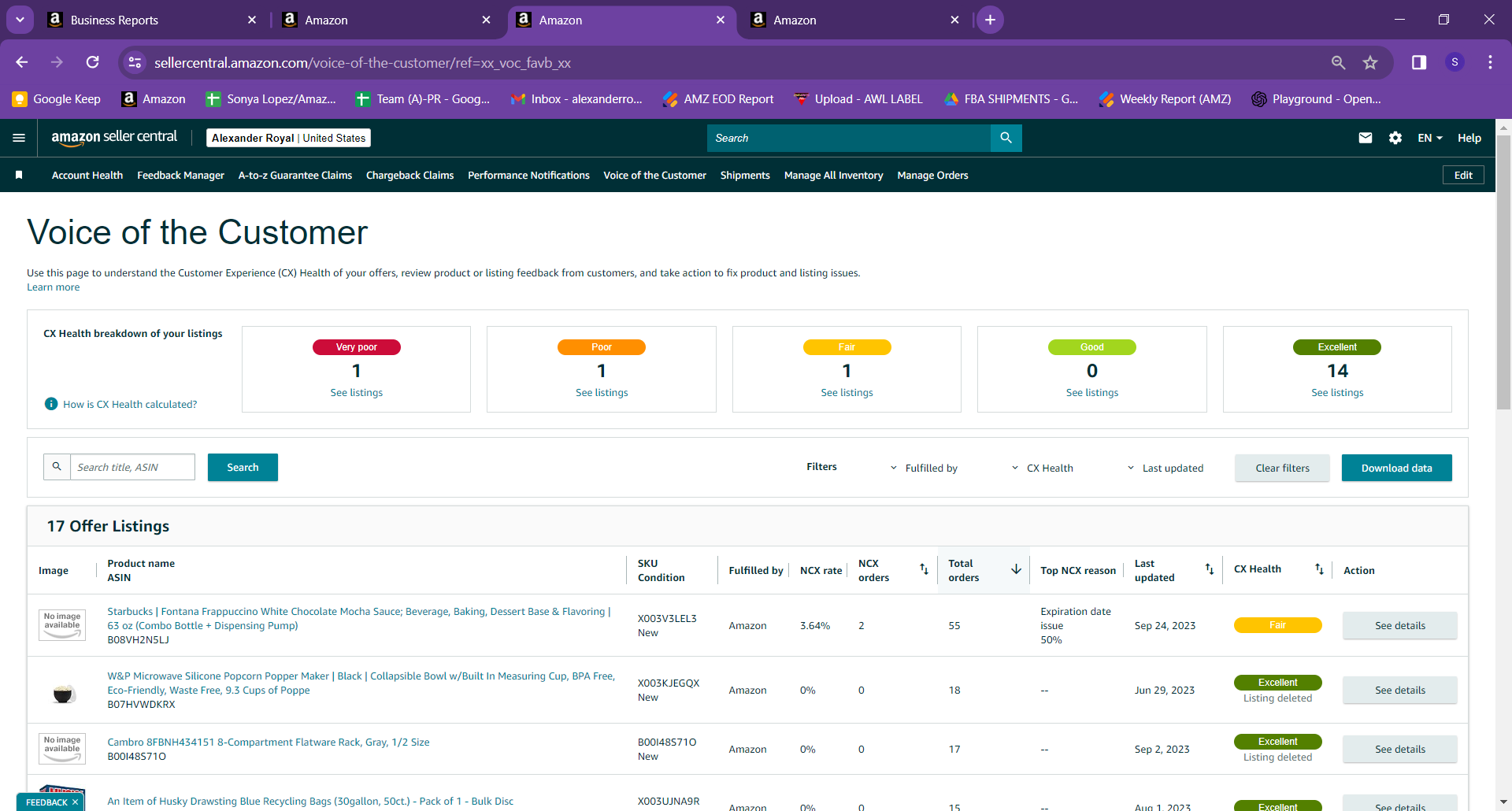The height and width of the screenshot is (811, 1512).
Task: Expand the Last updated filter dropdown
Action: (1165, 468)
